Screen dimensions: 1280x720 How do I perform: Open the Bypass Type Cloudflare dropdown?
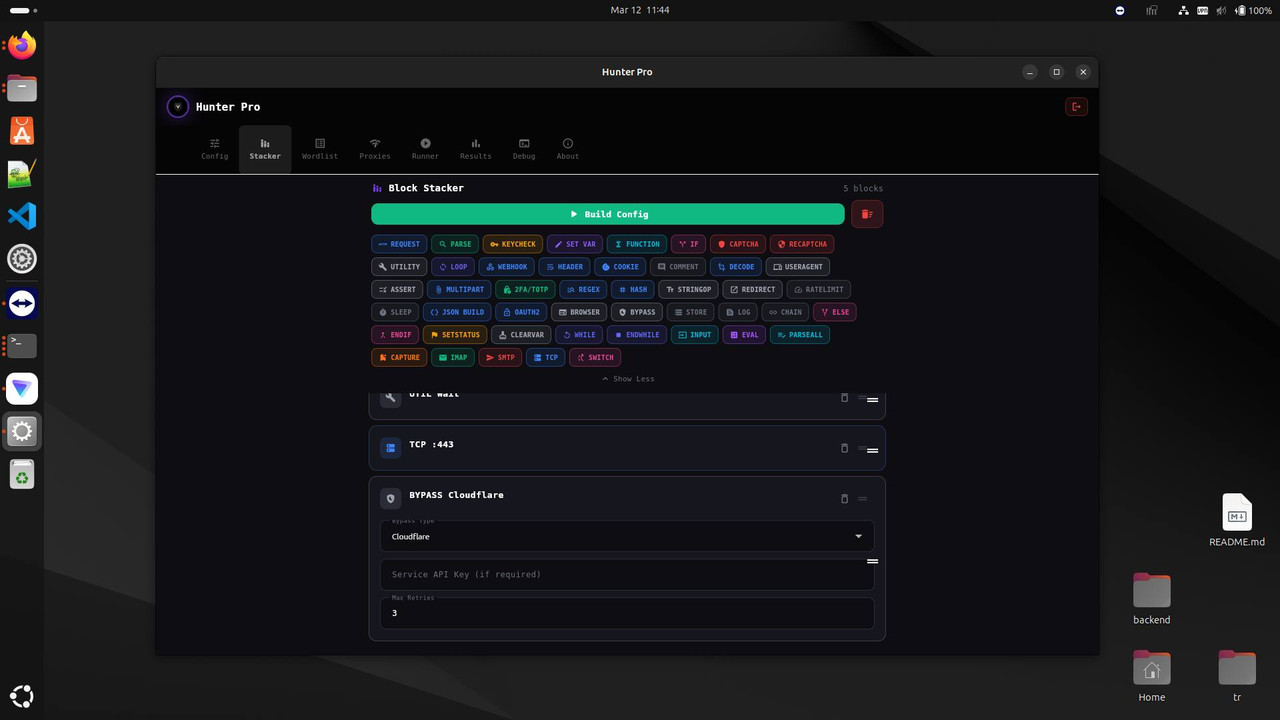627,536
